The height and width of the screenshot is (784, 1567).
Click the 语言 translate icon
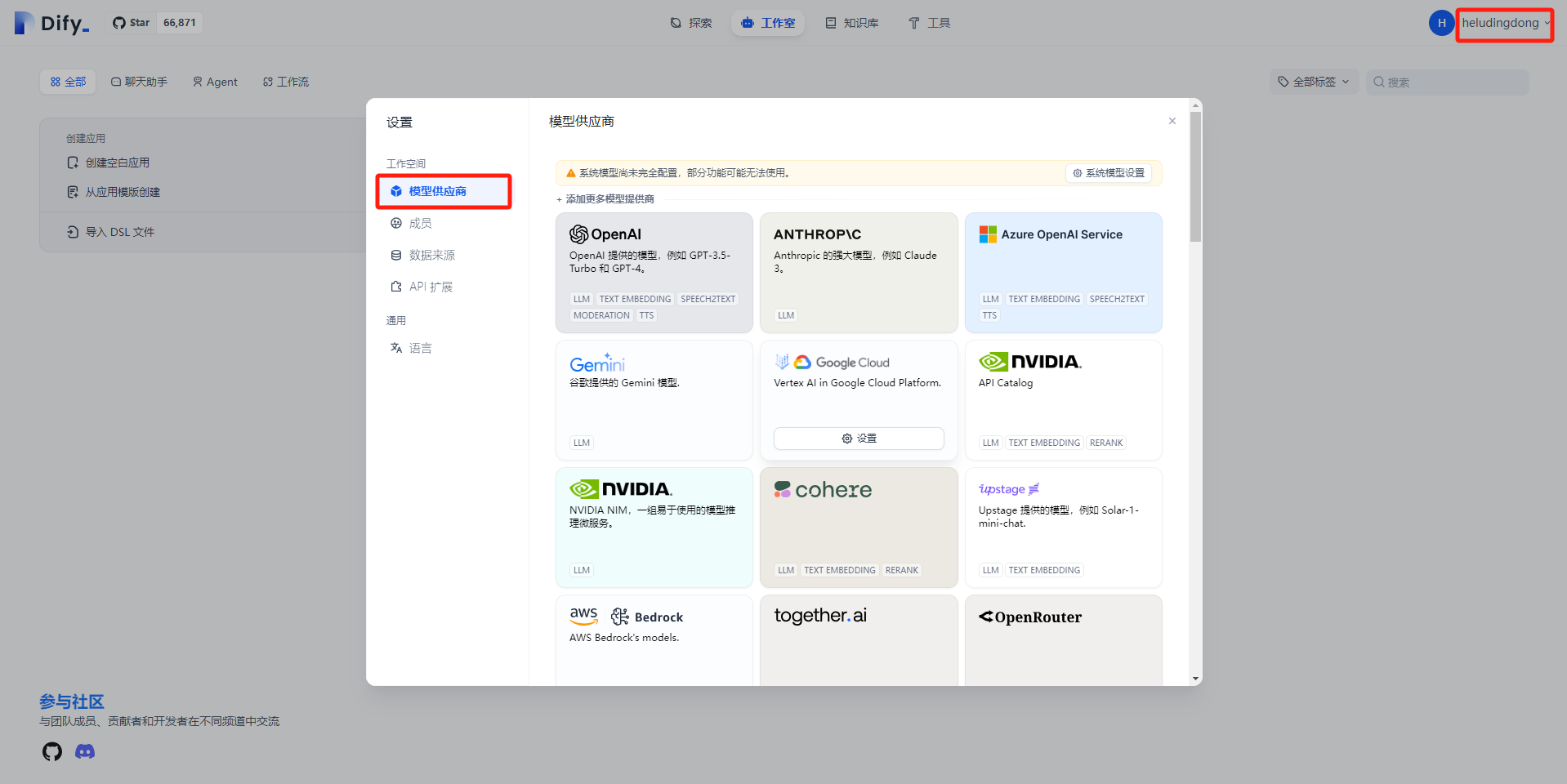click(396, 348)
